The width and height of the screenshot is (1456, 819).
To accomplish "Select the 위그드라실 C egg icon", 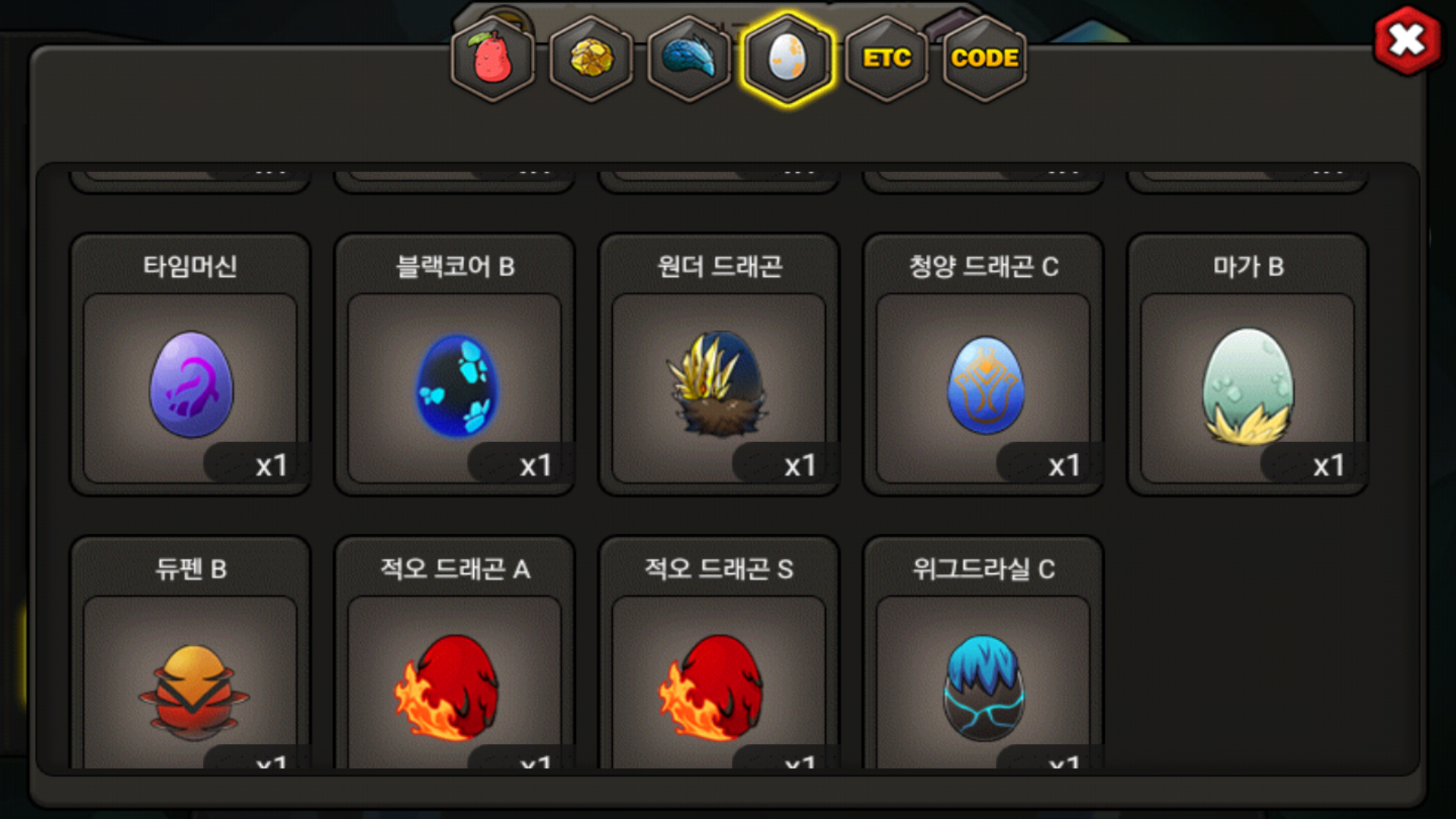I will pyautogui.click(x=984, y=688).
